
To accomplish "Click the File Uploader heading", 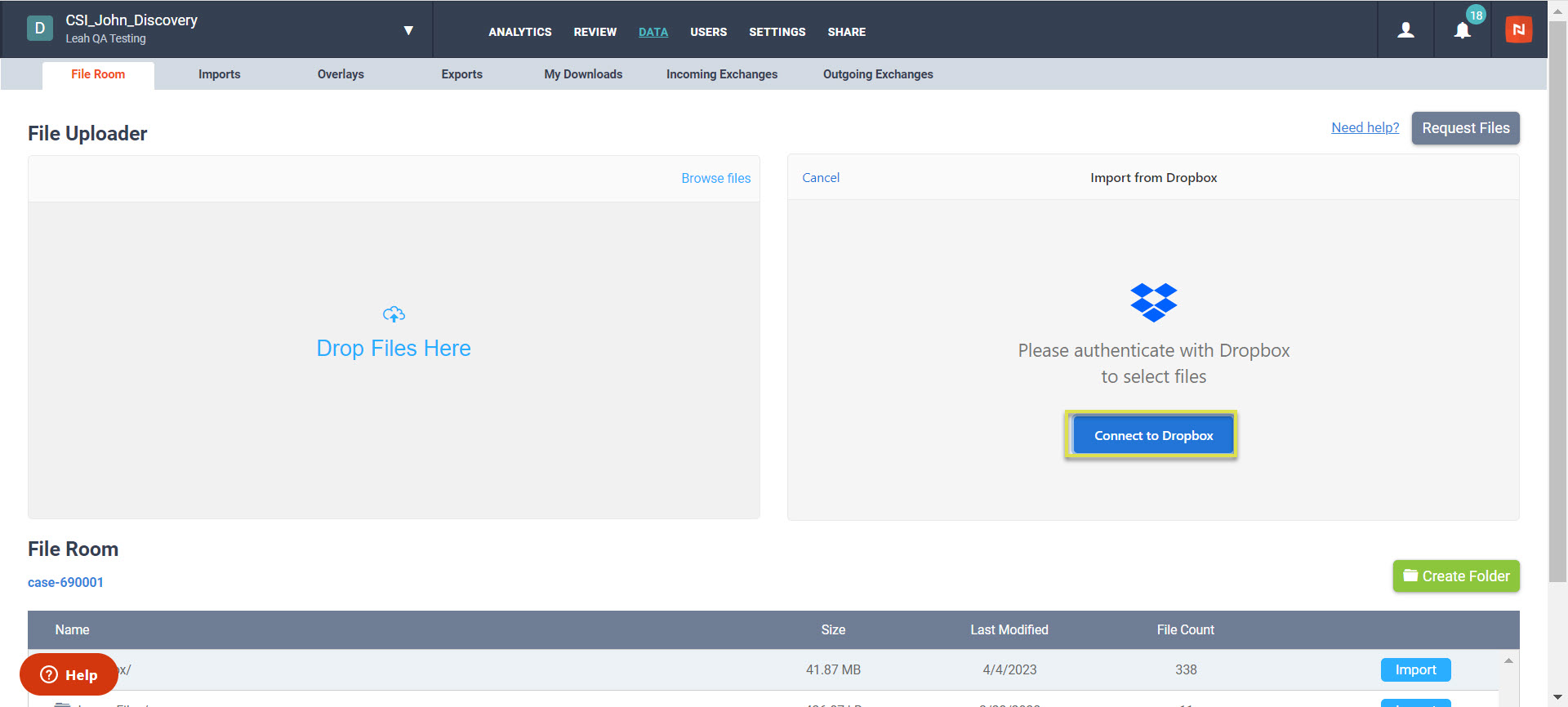I will [87, 133].
